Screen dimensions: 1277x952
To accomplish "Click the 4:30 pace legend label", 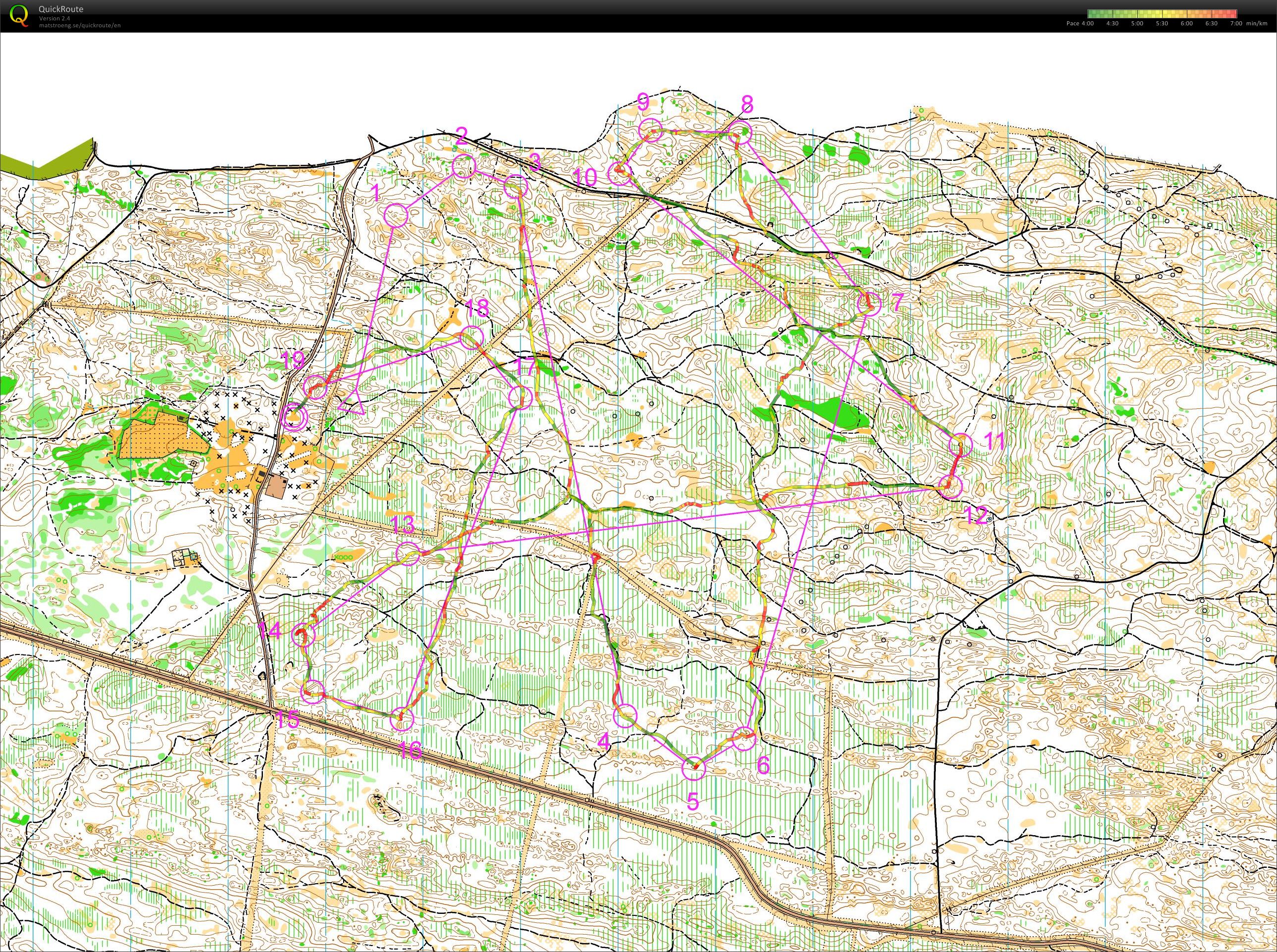I will click(1112, 24).
